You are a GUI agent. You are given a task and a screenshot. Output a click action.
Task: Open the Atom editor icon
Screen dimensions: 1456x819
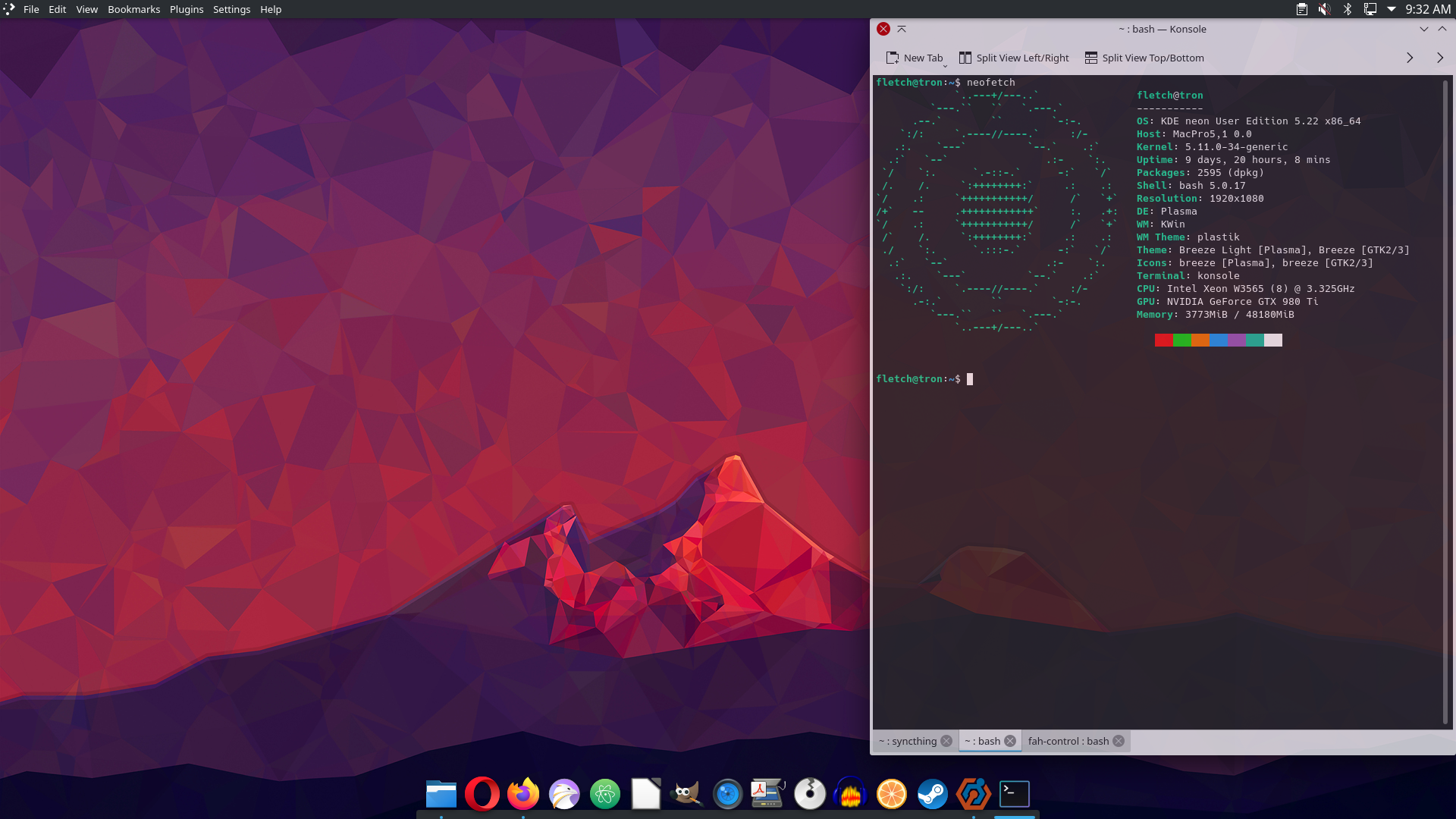tap(605, 794)
